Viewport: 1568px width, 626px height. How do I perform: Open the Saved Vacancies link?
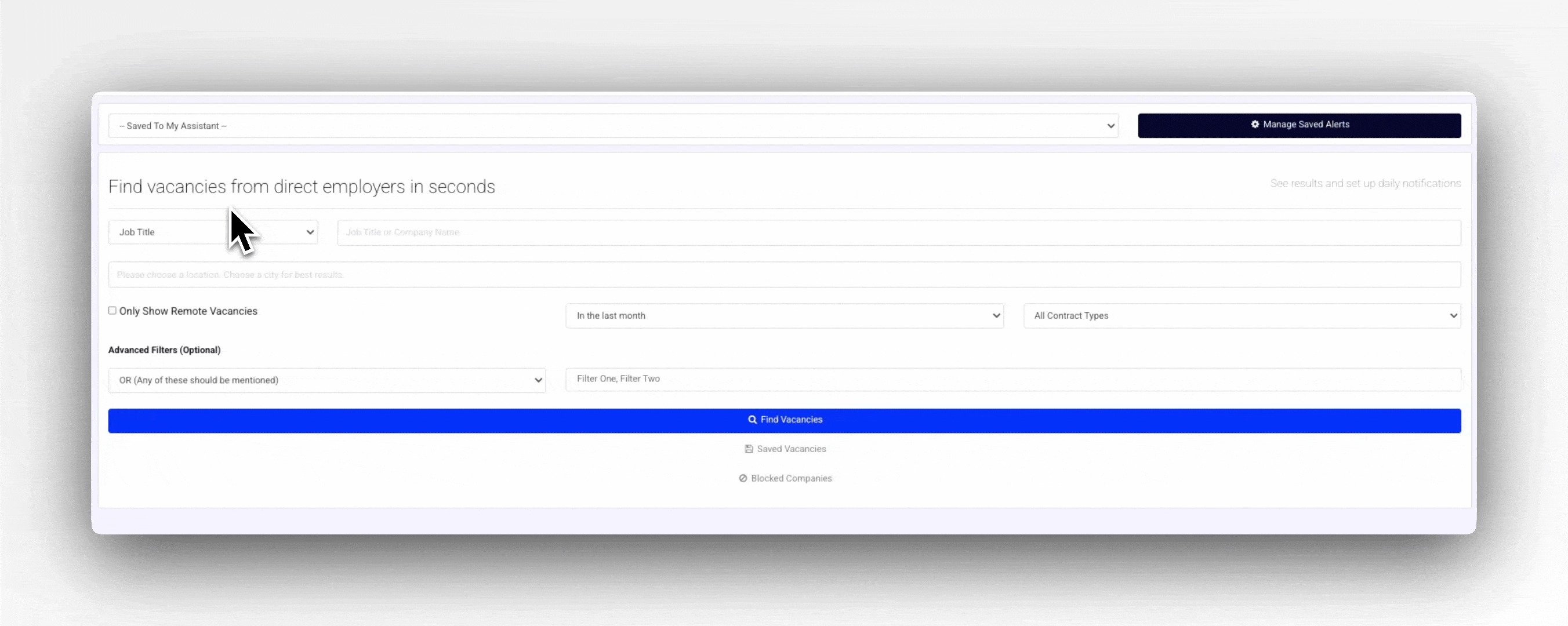(785, 449)
